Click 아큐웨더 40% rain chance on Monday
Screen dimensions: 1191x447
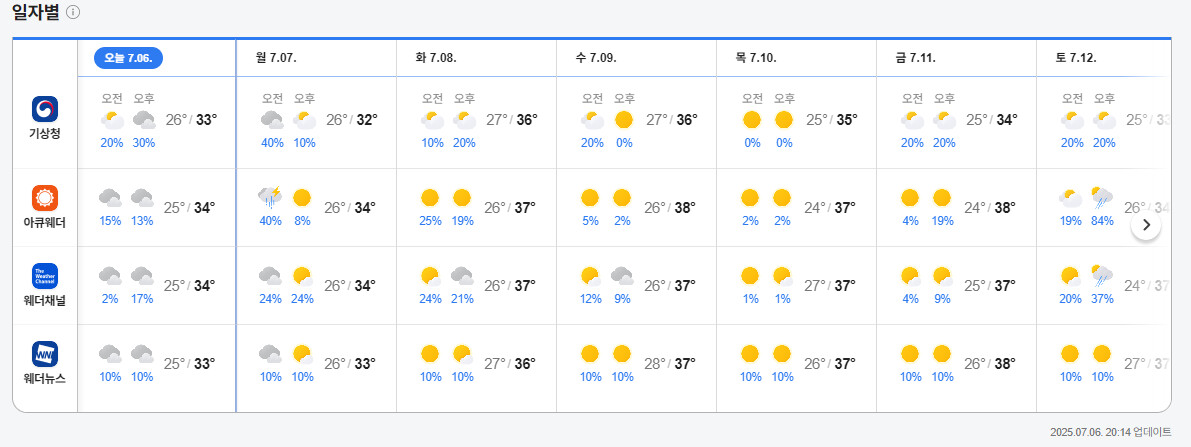(270, 220)
